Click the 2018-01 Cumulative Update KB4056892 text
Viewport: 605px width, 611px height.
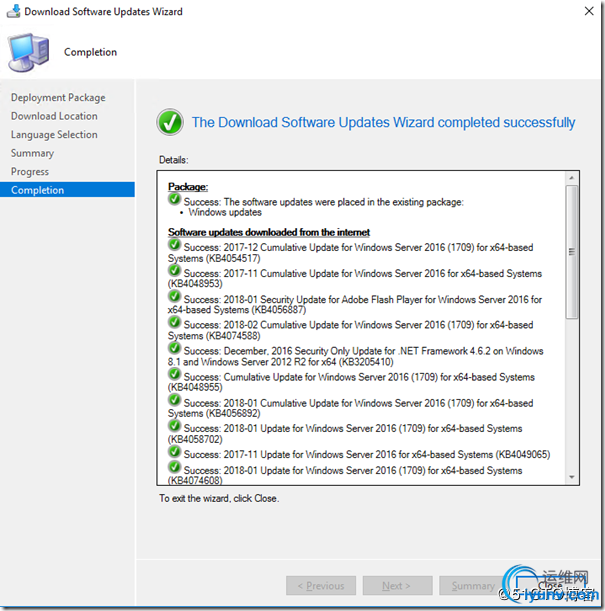(350, 408)
